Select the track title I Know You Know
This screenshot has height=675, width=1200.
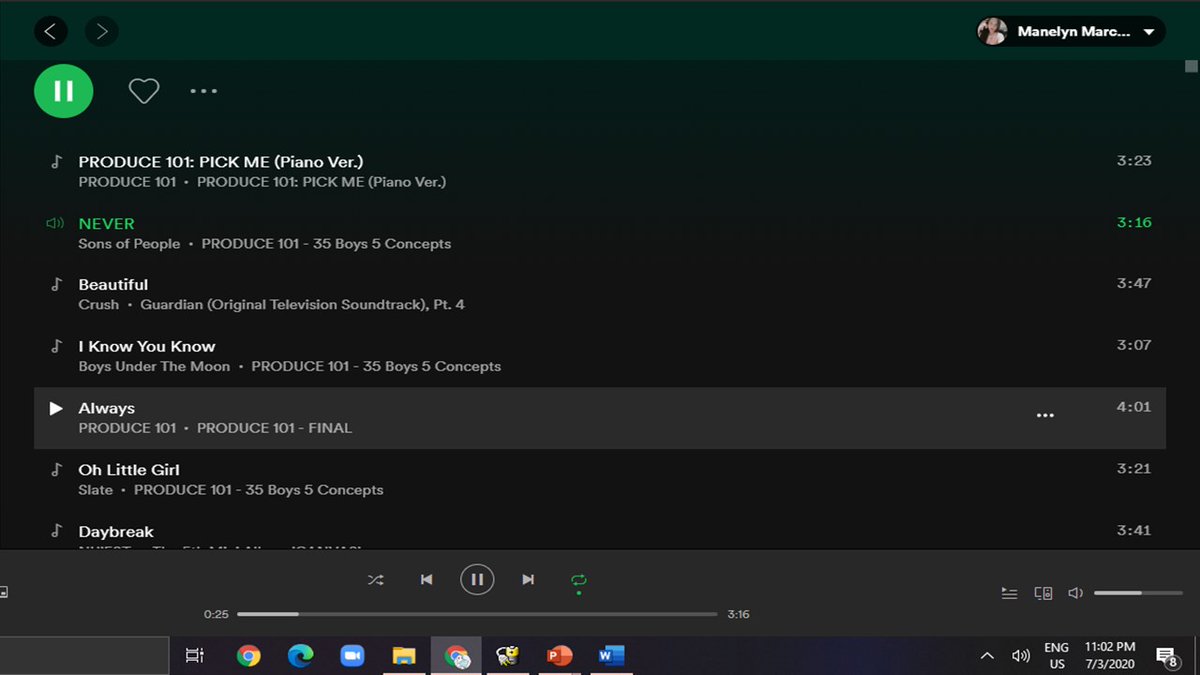147,347
